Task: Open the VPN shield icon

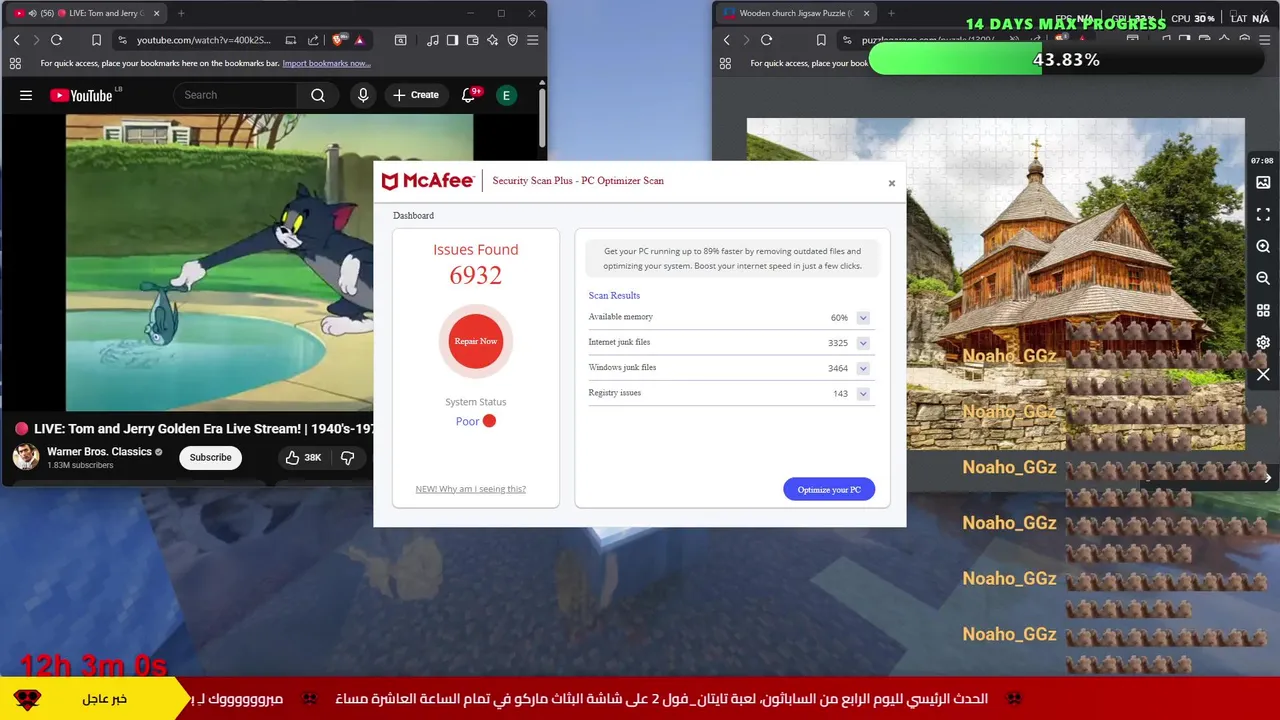Action: (x=512, y=40)
